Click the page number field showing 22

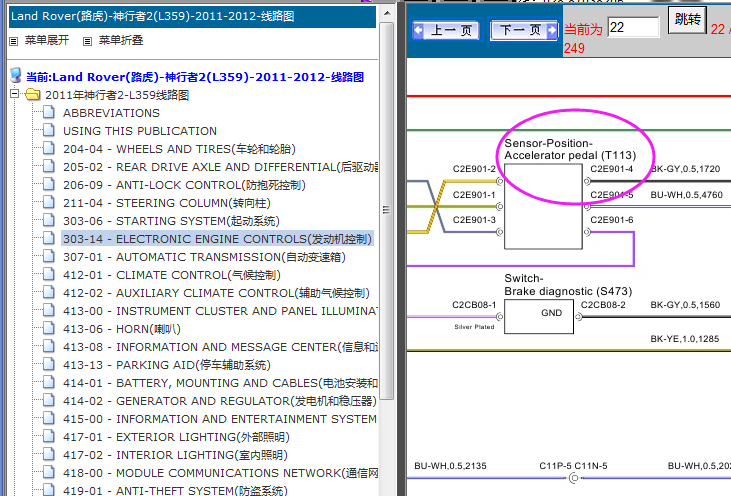point(633,28)
